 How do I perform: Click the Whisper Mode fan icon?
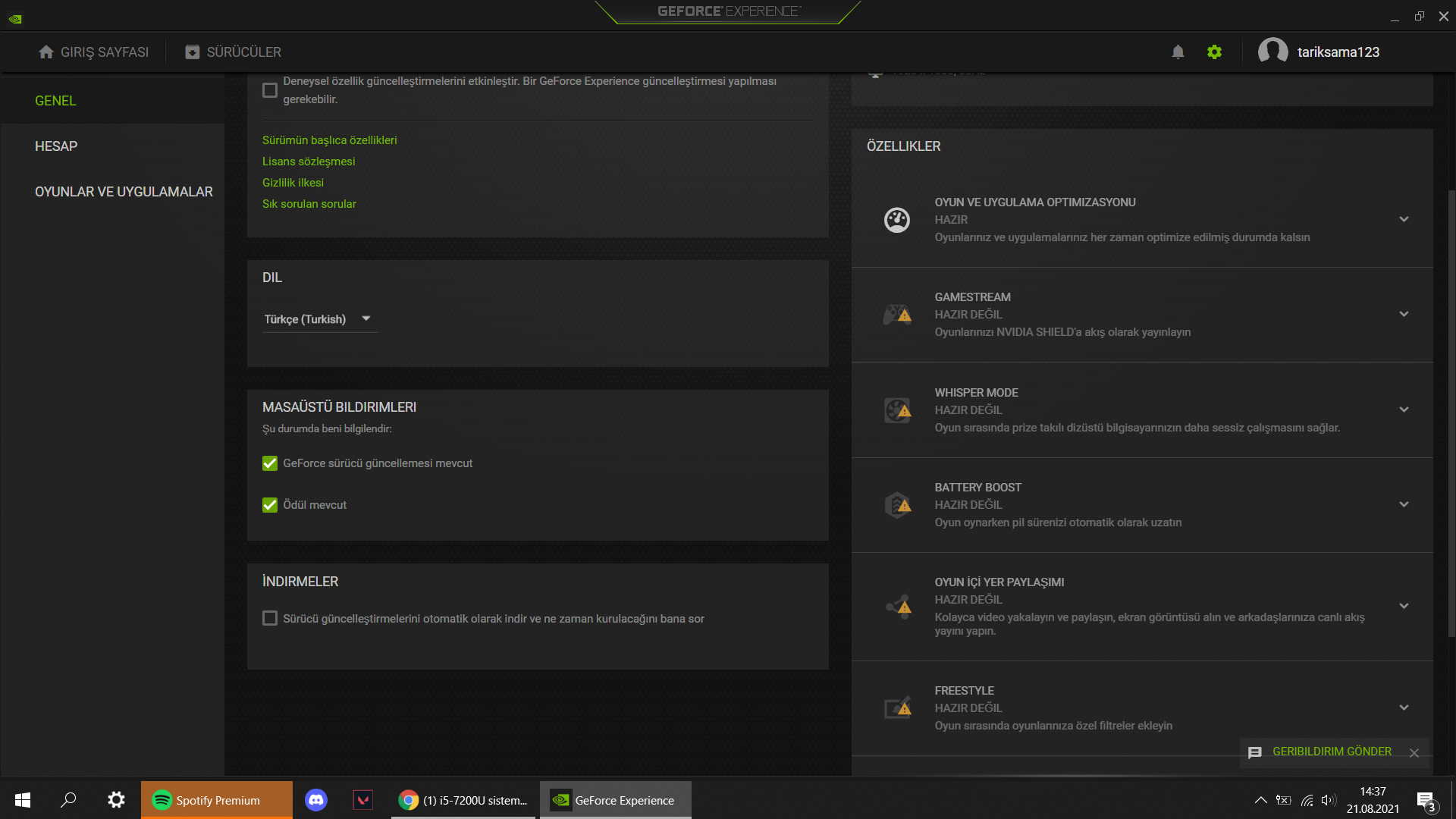[x=897, y=410]
